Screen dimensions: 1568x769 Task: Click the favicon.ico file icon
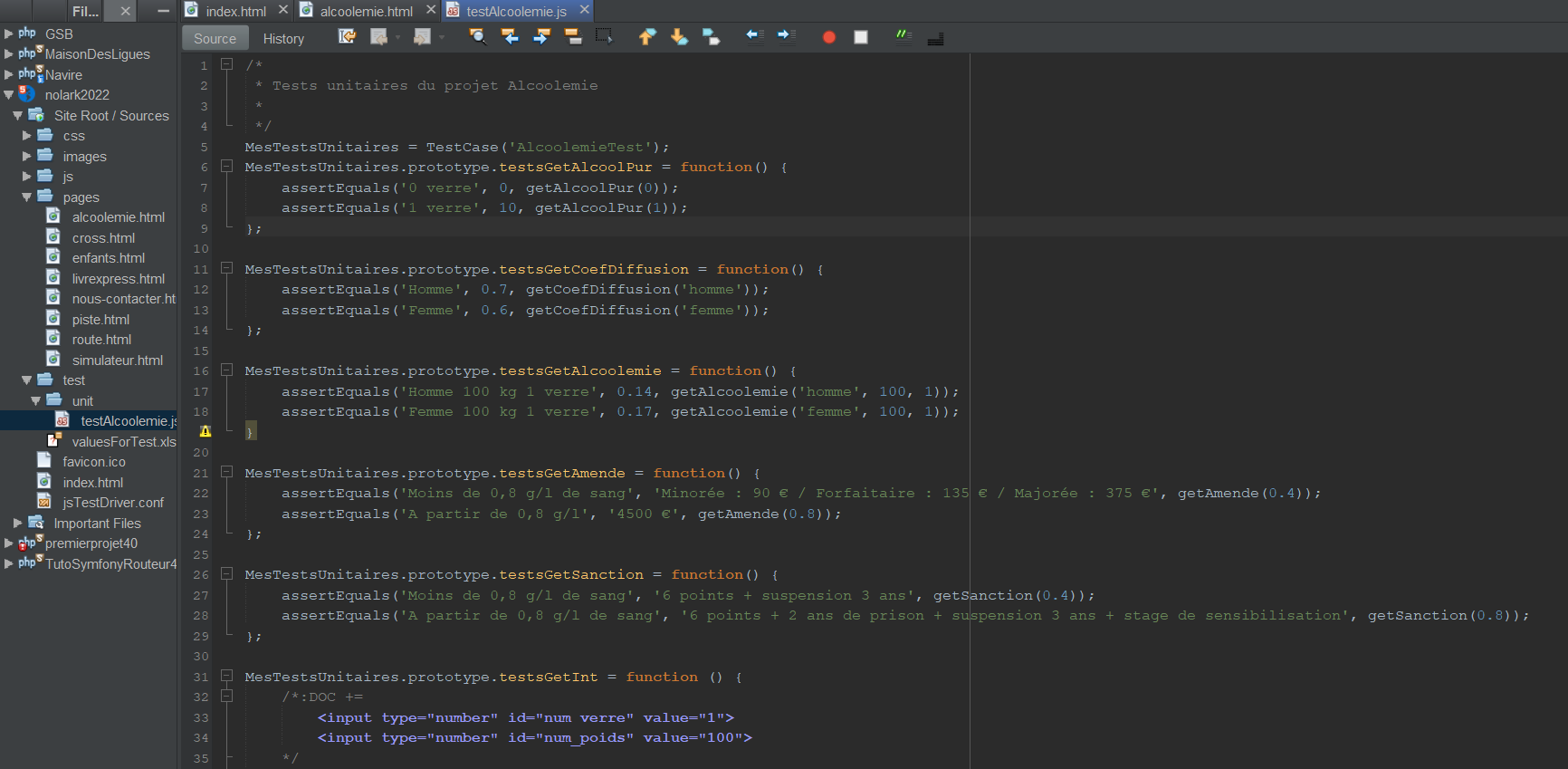44,461
